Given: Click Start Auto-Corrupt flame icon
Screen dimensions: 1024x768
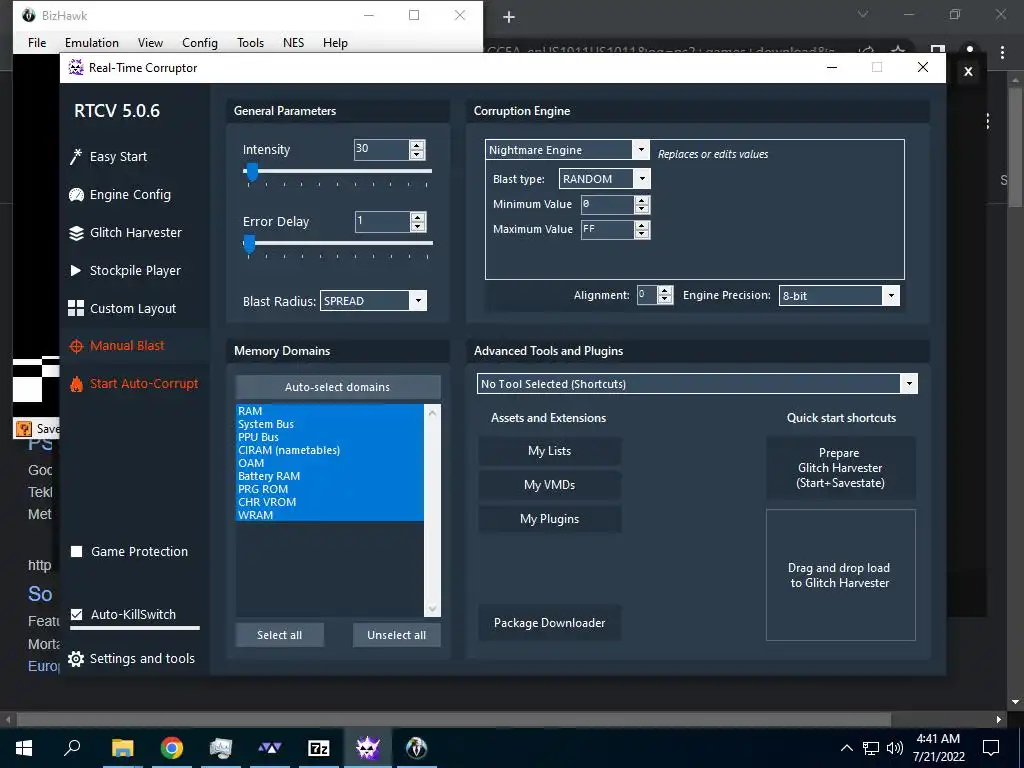Looking at the screenshot, I should 76,384.
